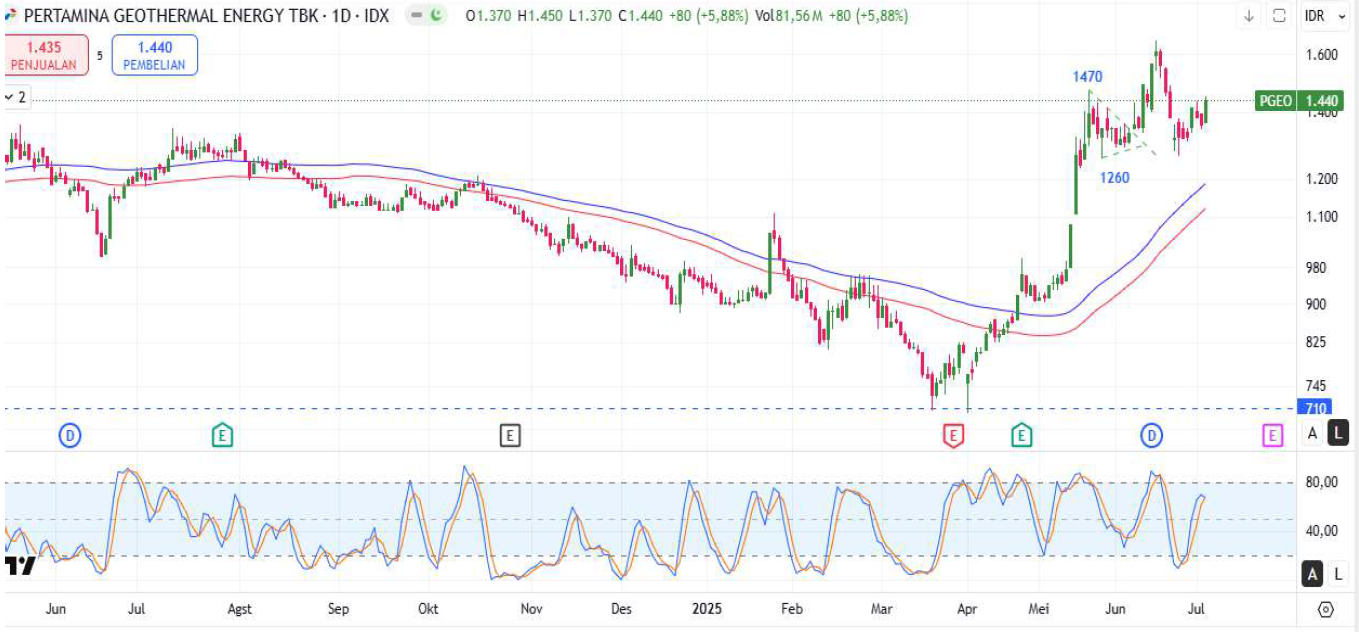1359x632 pixels.
Task: Select the 1260 chart annotation text
Action: [1115, 178]
